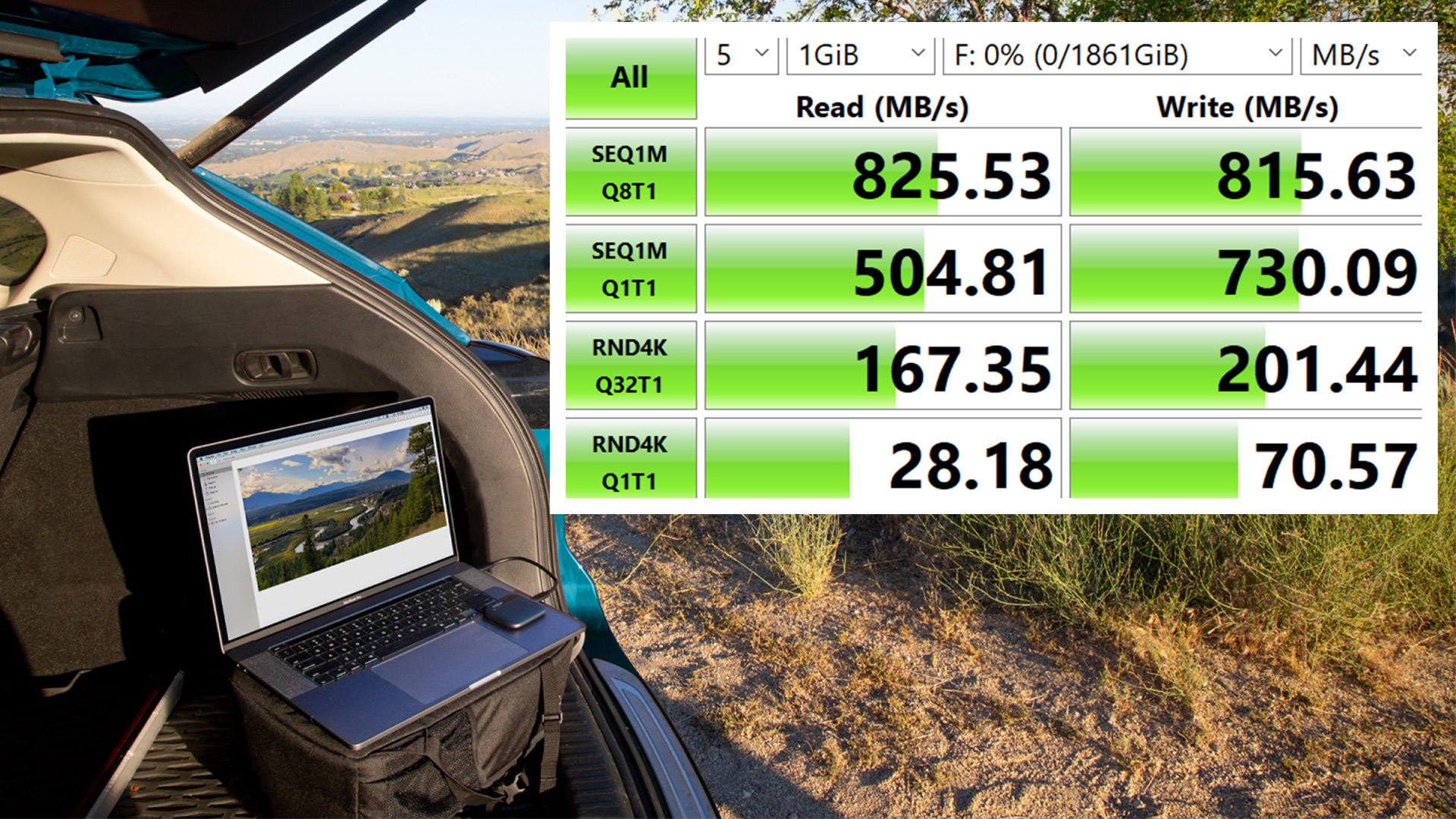Screen dimensions: 1456x819
Task: Expand the MB/s unit dropdown
Action: pos(1361,55)
